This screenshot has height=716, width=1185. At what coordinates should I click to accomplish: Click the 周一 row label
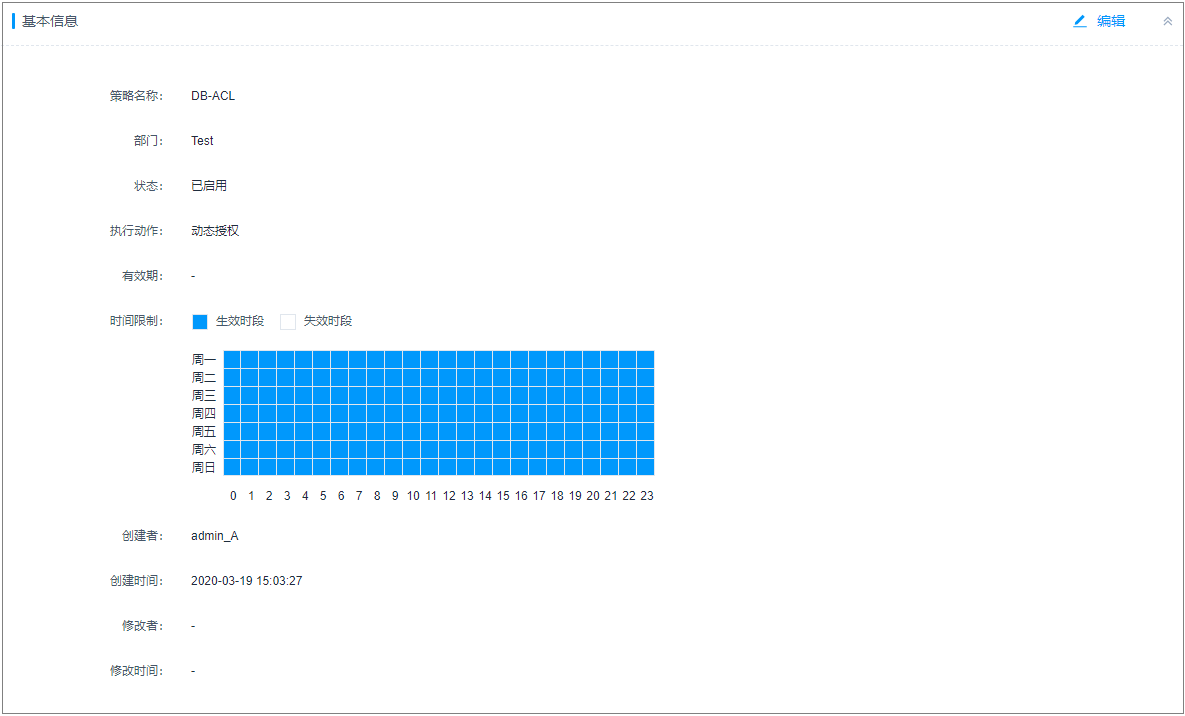tap(204, 359)
